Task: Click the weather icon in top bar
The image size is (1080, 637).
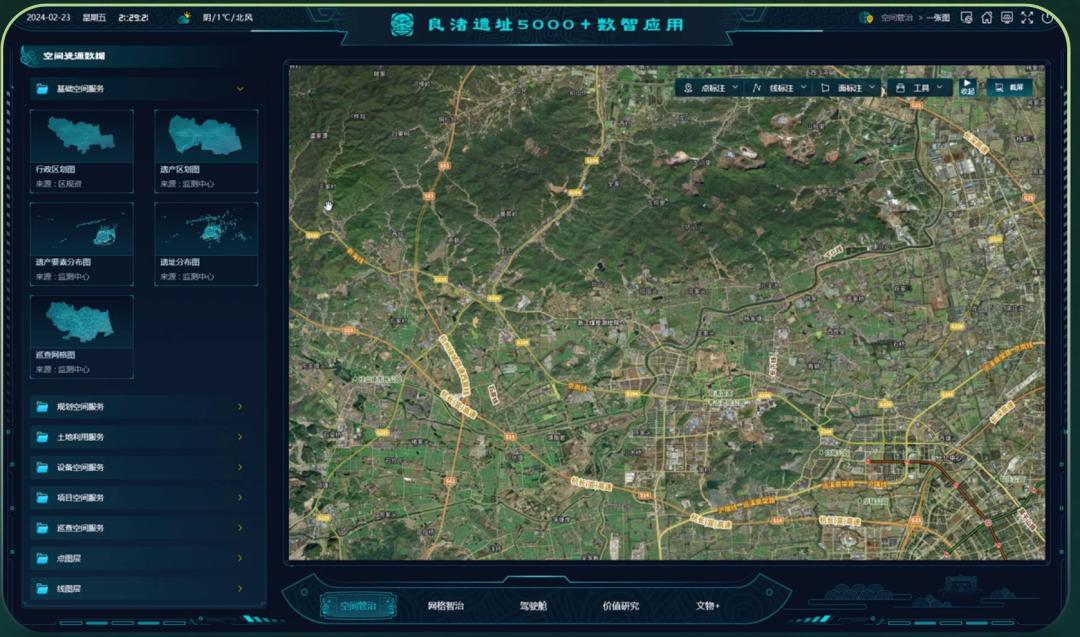Action: click(184, 18)
